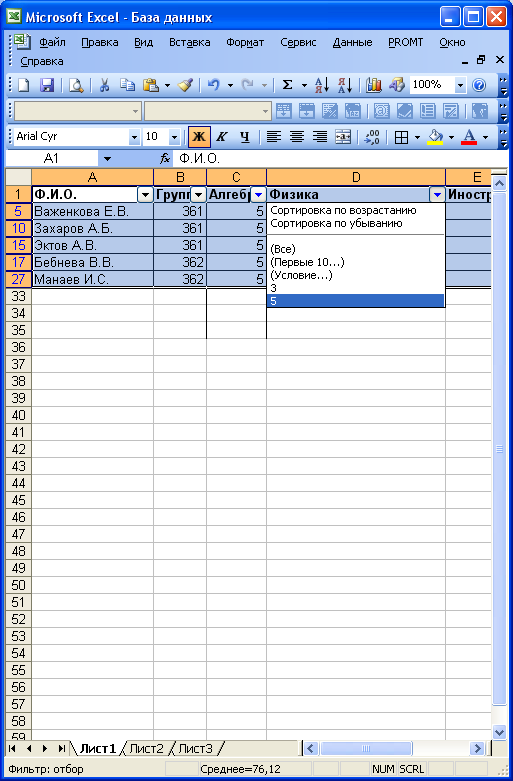Undo the last action

[x=214, y=86]
